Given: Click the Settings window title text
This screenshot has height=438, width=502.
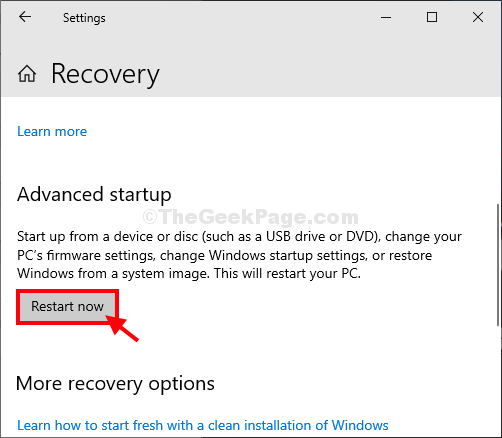Looking at the screenshot, I should click(x=84, y=18).
